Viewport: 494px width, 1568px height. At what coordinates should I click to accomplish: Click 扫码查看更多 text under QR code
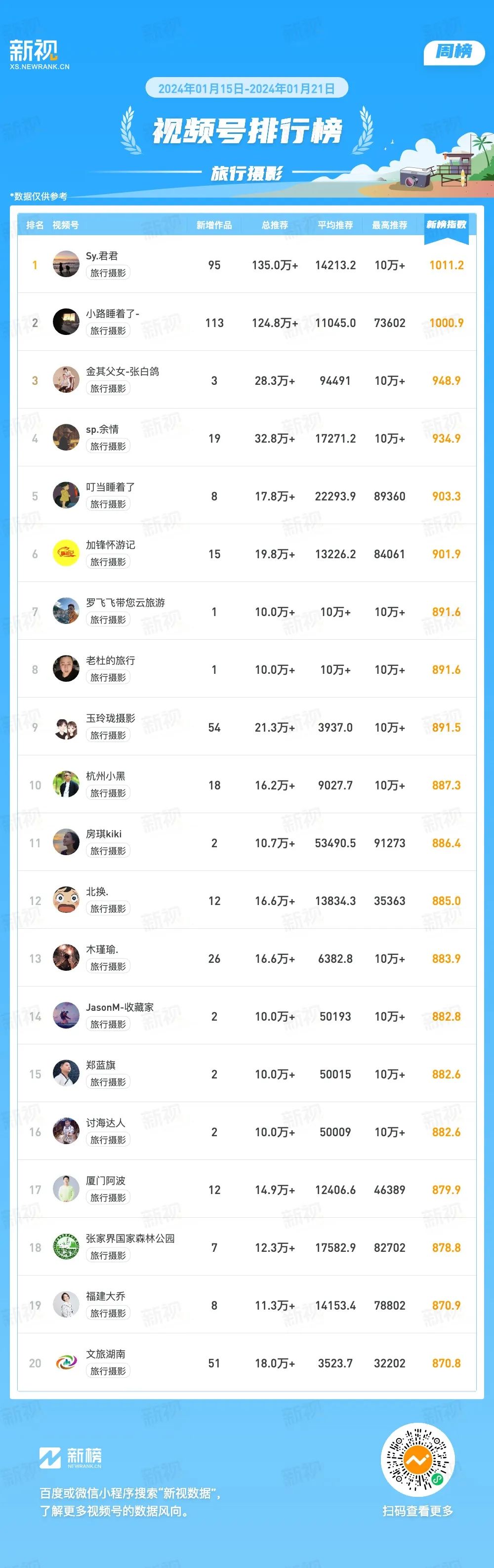[418, 1511]
